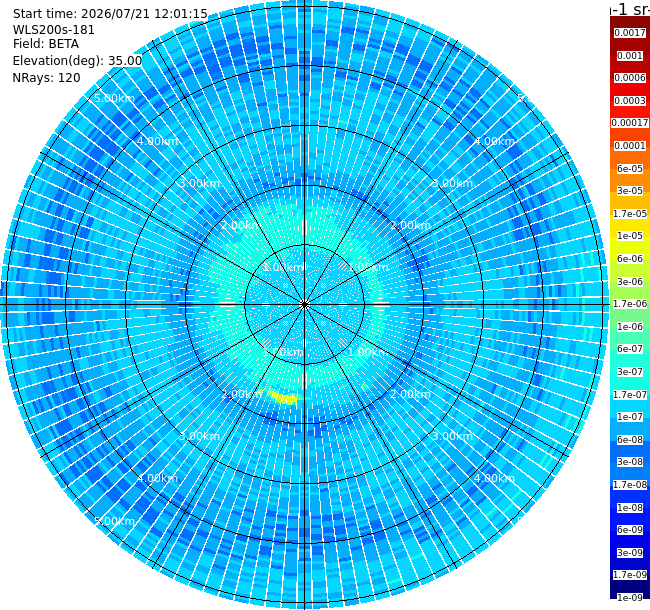650x610 pixels.
Task: Click the 0.0001 orange colorbar label
Action: (630, 146)
